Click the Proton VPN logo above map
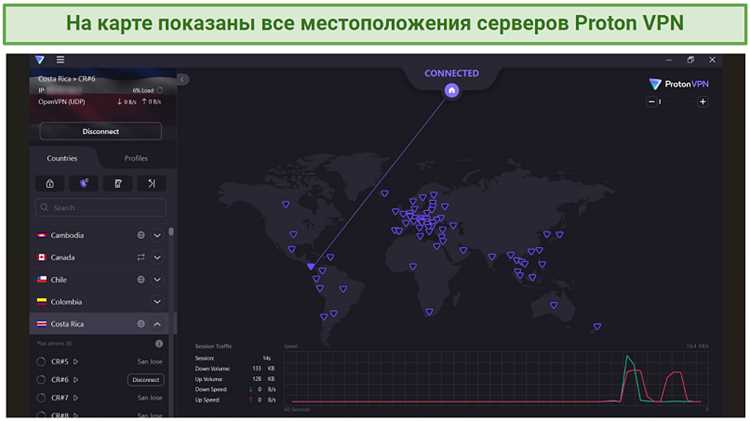This screenshot has height=421, width=750. [x=679, y=84]
